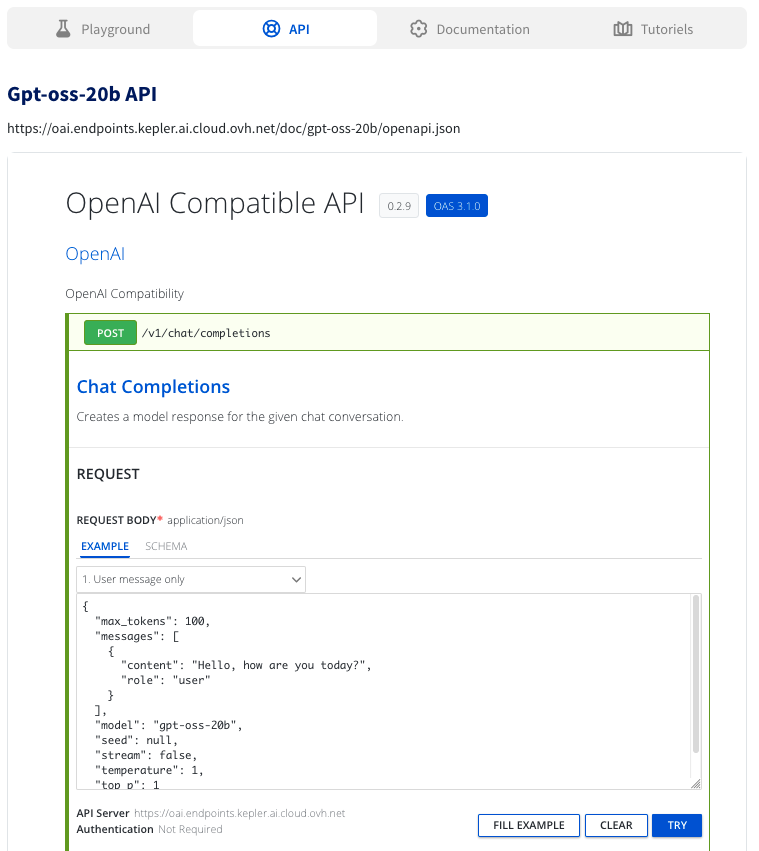Click the FILL EXAMPLE button

(x=528, y=825)
